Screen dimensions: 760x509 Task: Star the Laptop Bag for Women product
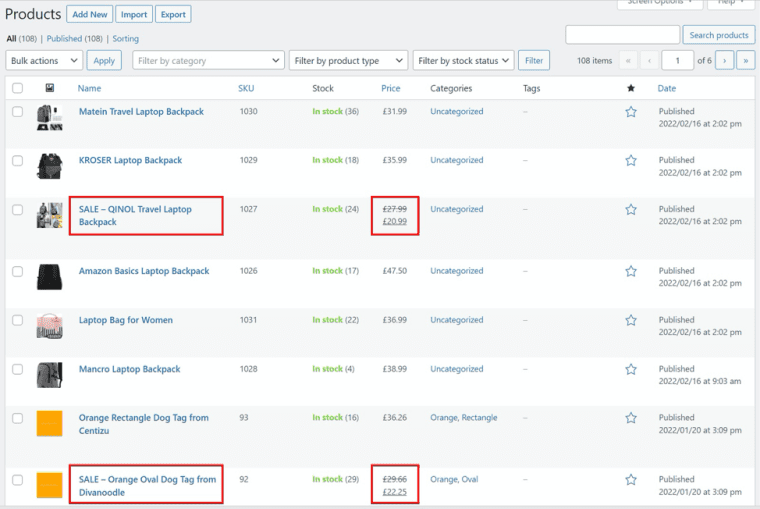pyautogui.click(x=631, y=320)
